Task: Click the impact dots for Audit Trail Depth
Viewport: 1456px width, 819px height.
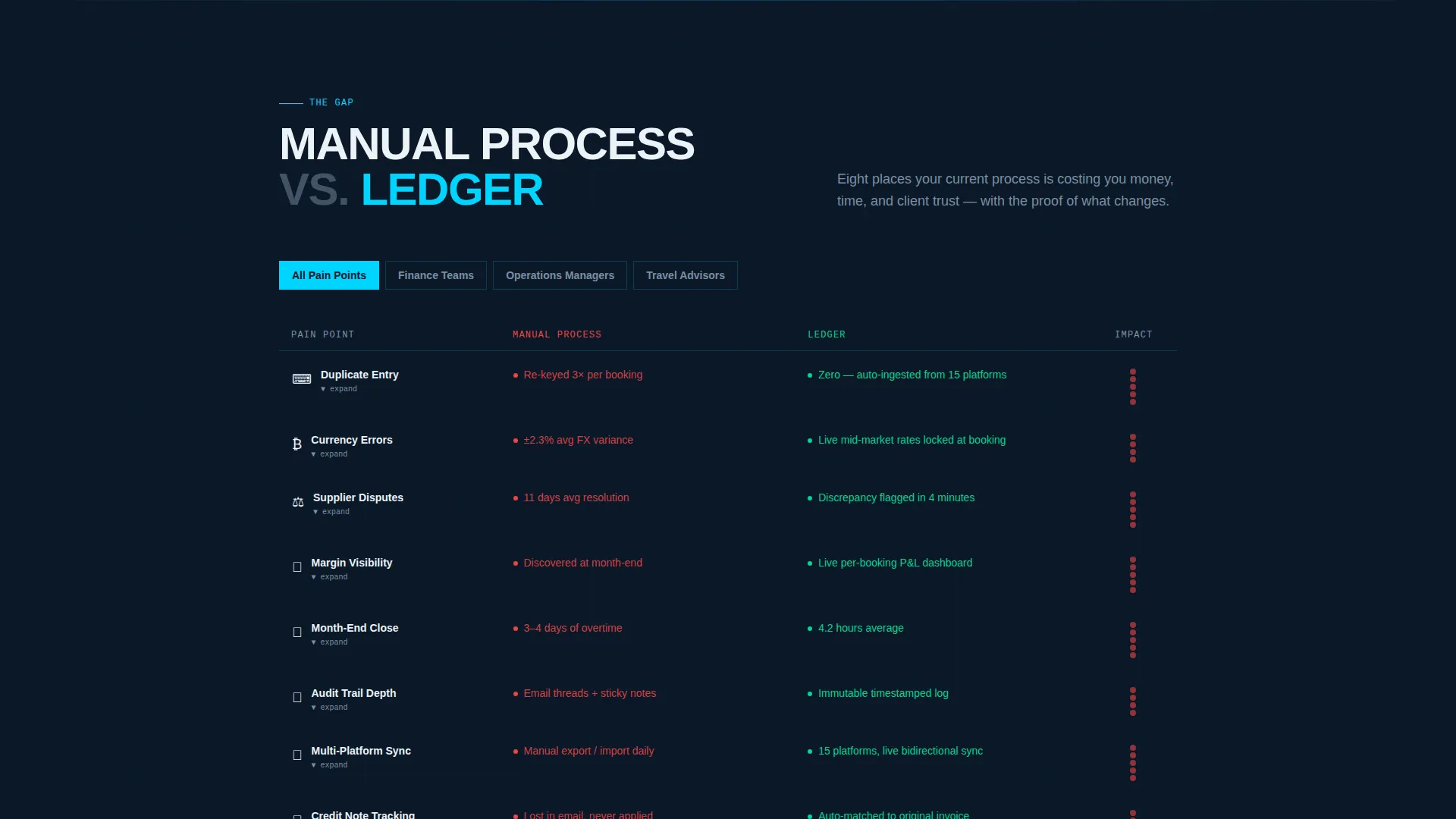Action: click(x=1133, y=701)
